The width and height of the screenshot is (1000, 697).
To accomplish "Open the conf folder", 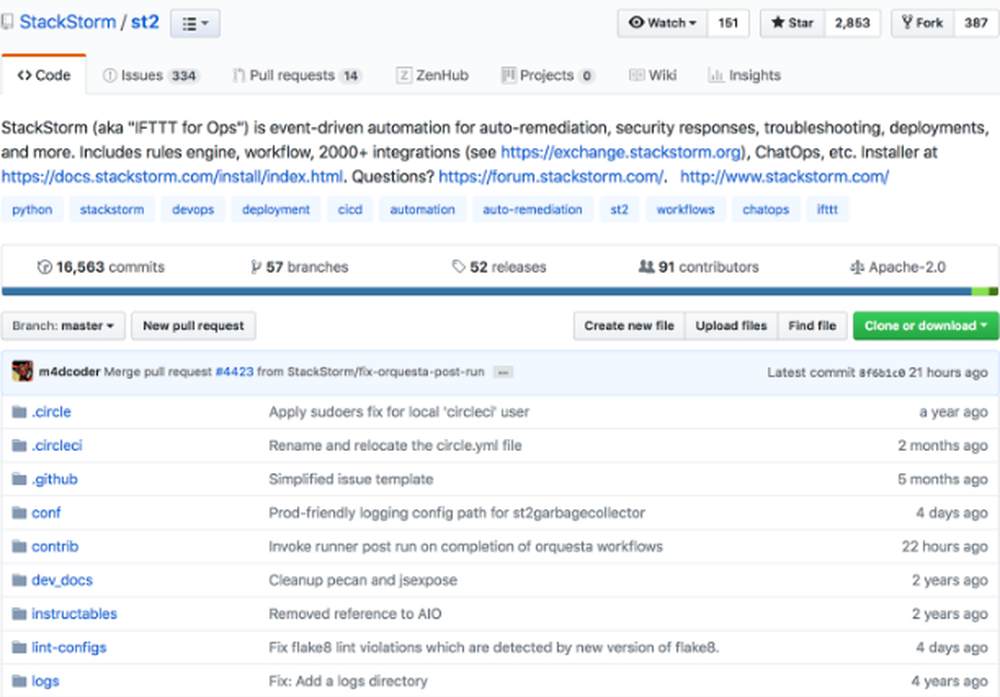I will 46,513.
